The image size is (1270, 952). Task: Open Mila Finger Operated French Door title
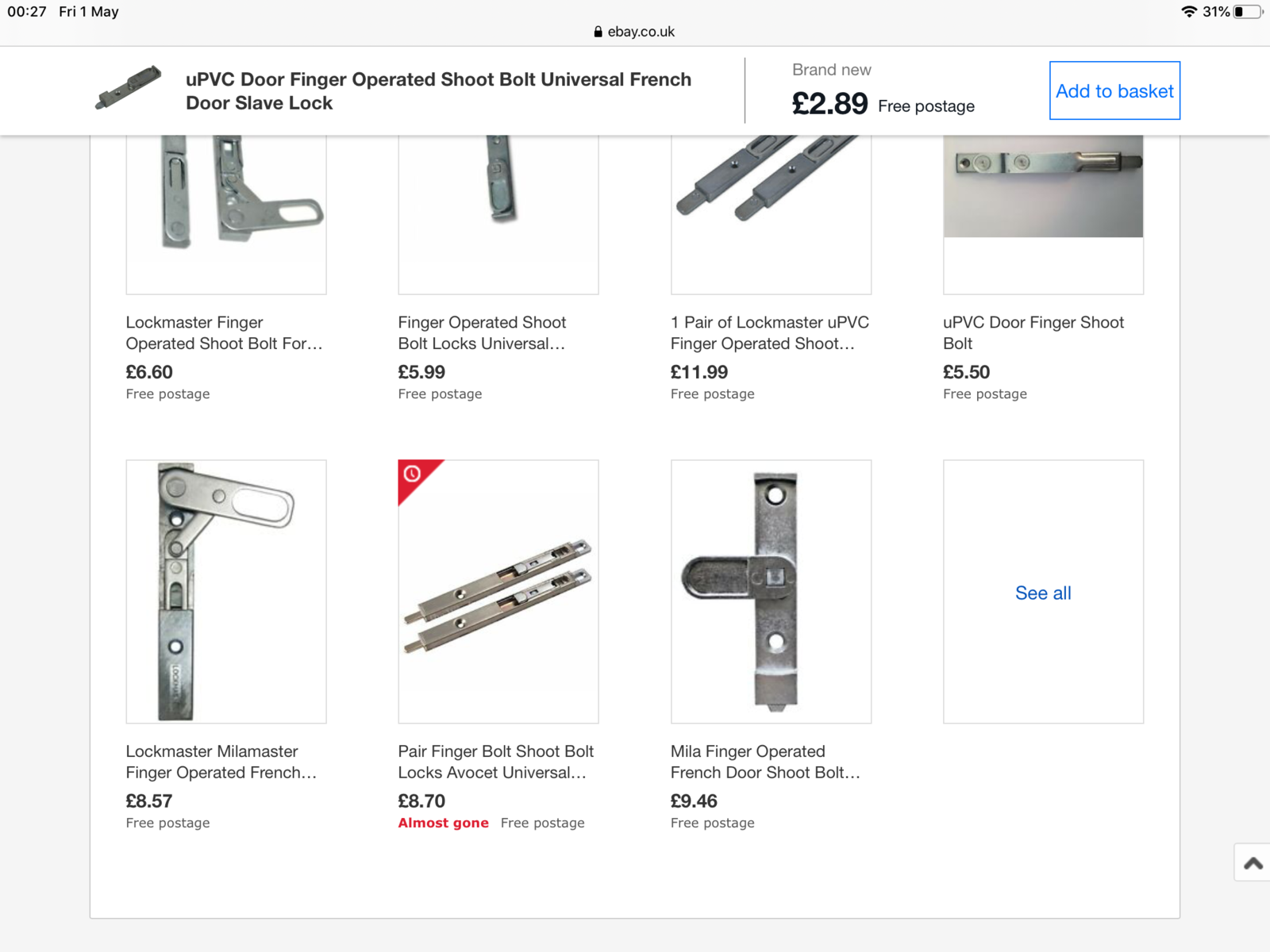764,762
